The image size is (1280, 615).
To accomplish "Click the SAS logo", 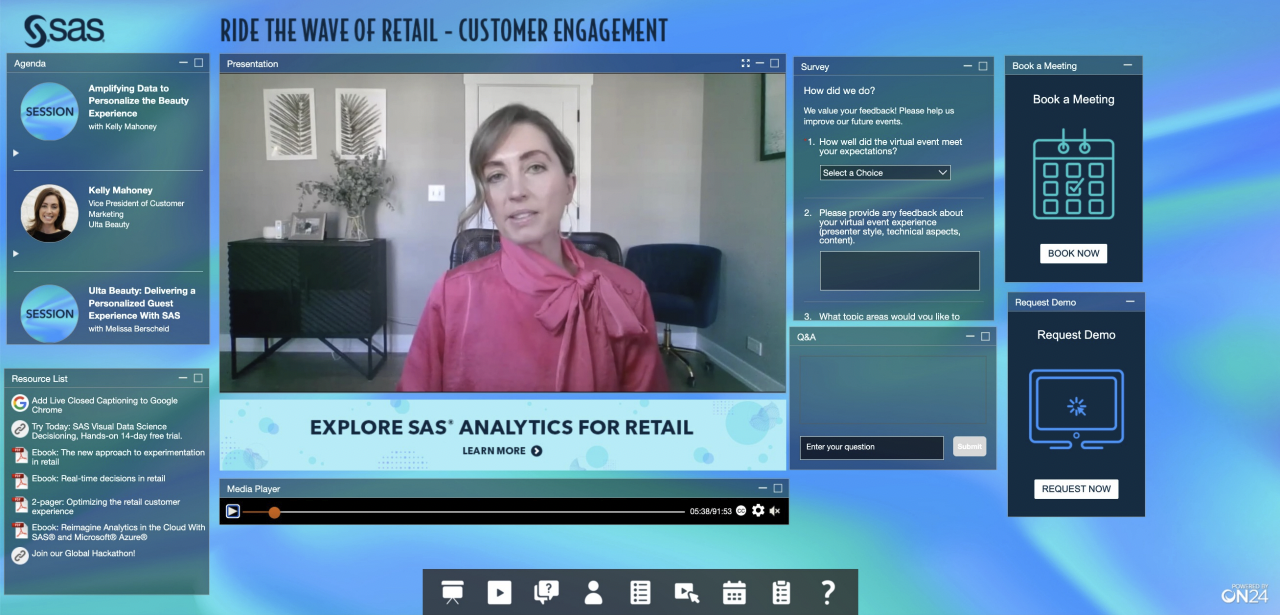I will 65,30.
